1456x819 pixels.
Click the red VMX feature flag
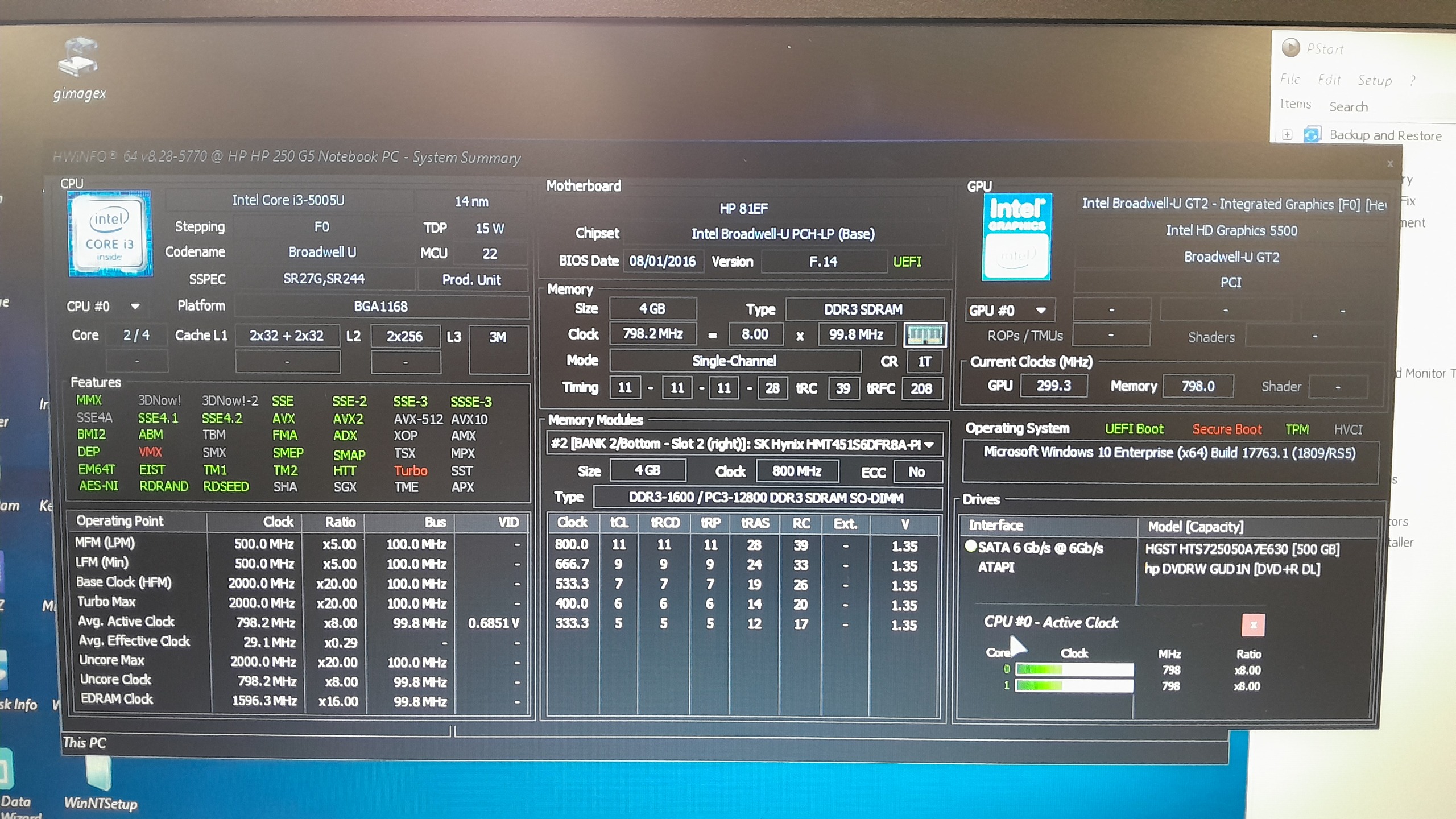coord(150,452)
